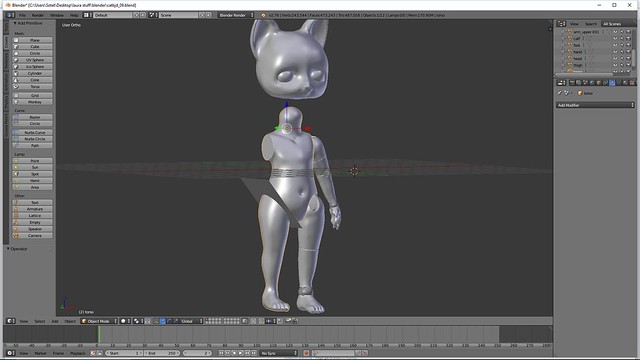Open the outliner Search menu

[591, 24]
